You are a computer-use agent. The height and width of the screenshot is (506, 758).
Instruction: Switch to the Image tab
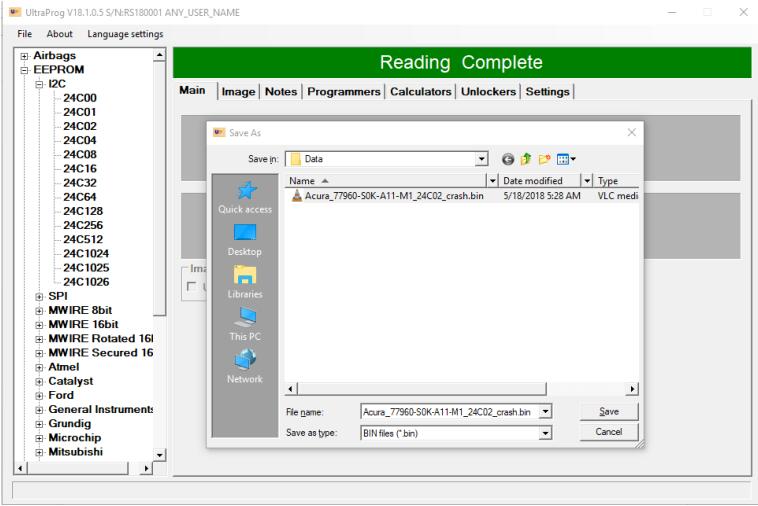(238, 91)
